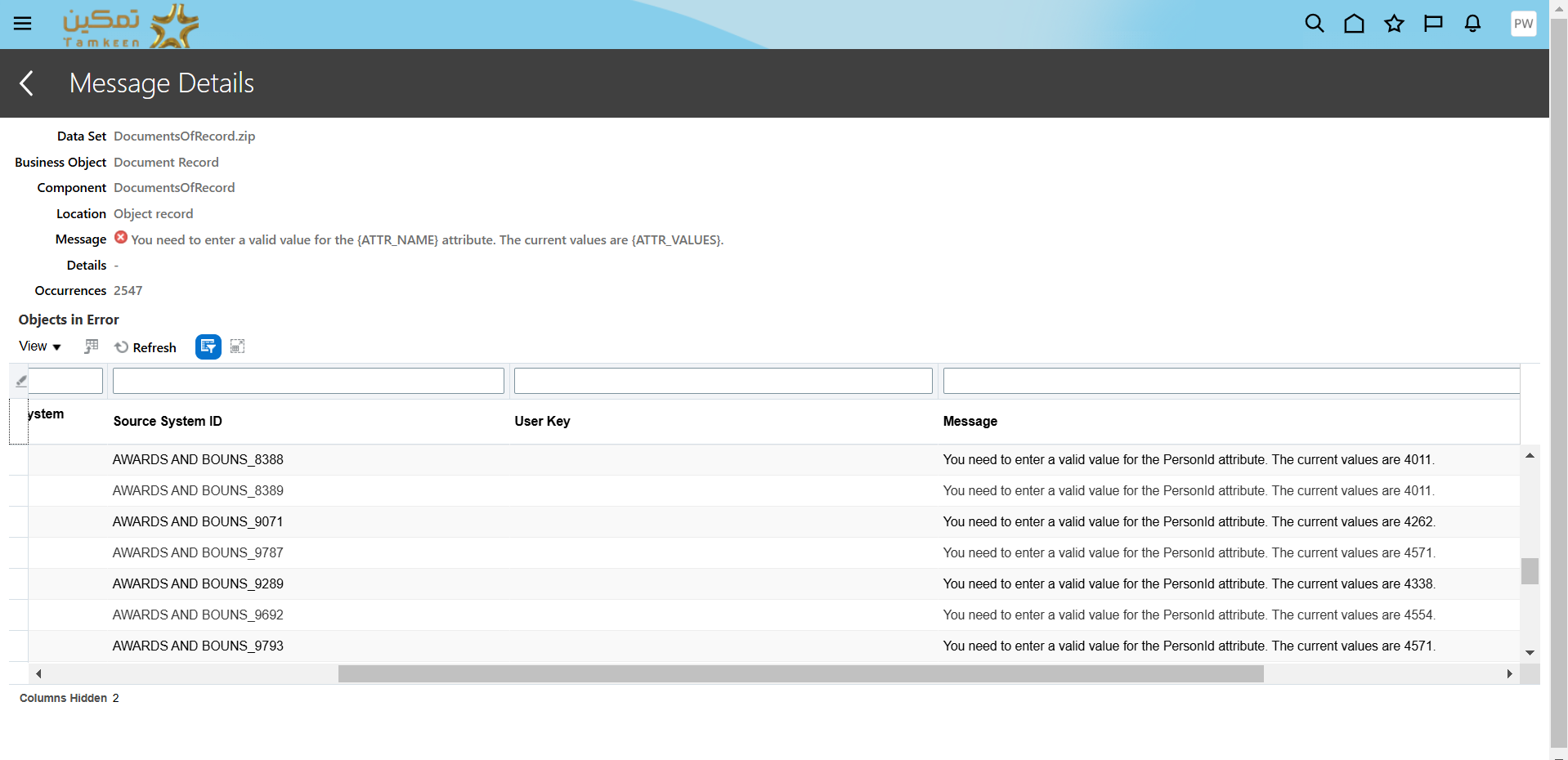
Task: Go back using the left arrow
Action: coord(26,83)
